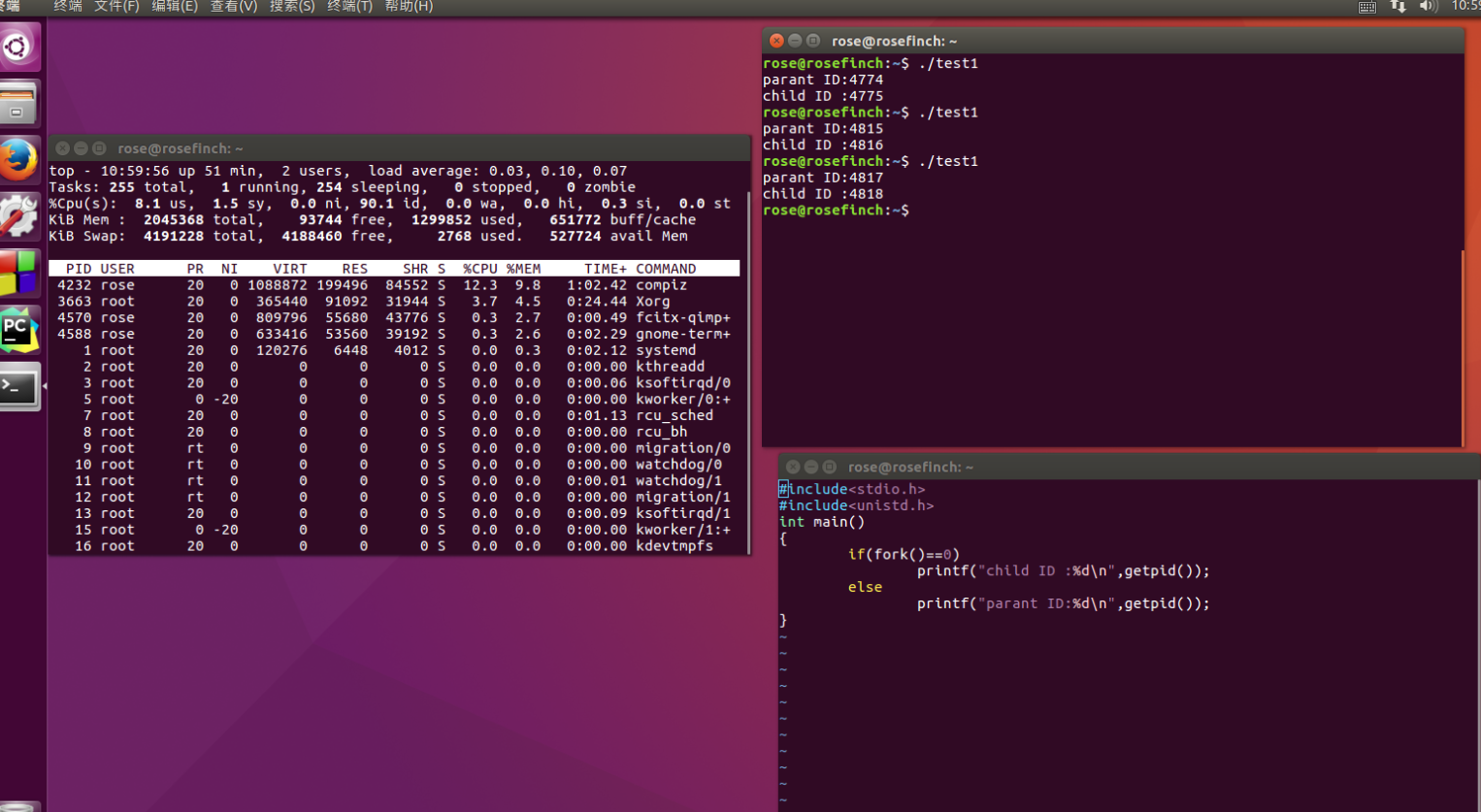Click scrollbar of ./test1 terminal window
Image resolution: width=1481 pixels, height=812 pixels.
click(1463, 347)
